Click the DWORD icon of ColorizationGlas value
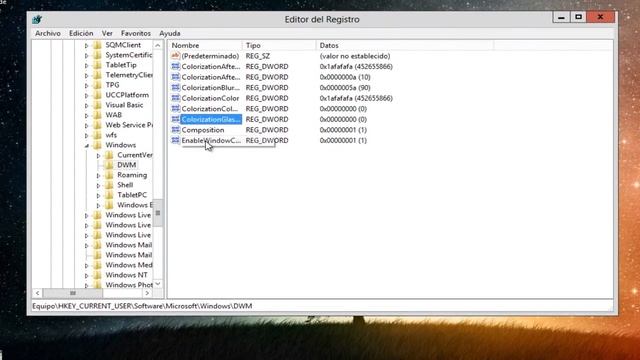The width and height of the screenshot is (640, 360). pyautogui.click(x=176, y=119)
